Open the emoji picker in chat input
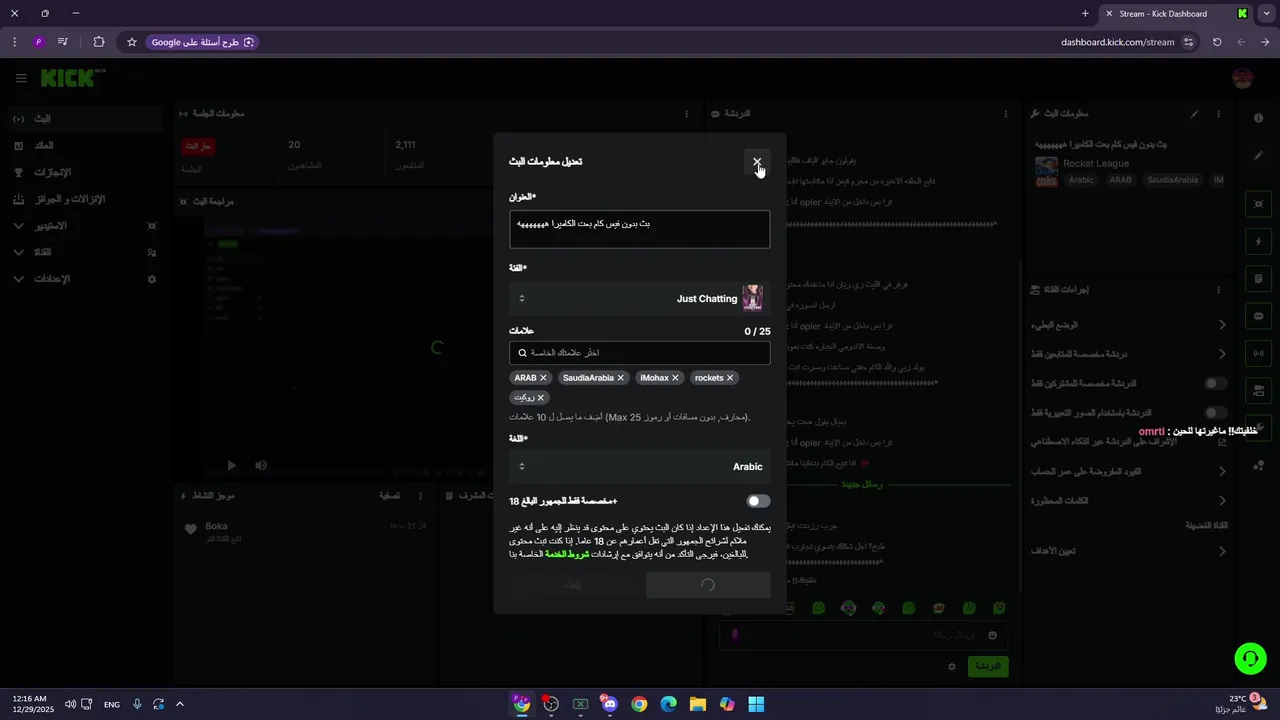The image size is (1280, 720). click(992, 635)
